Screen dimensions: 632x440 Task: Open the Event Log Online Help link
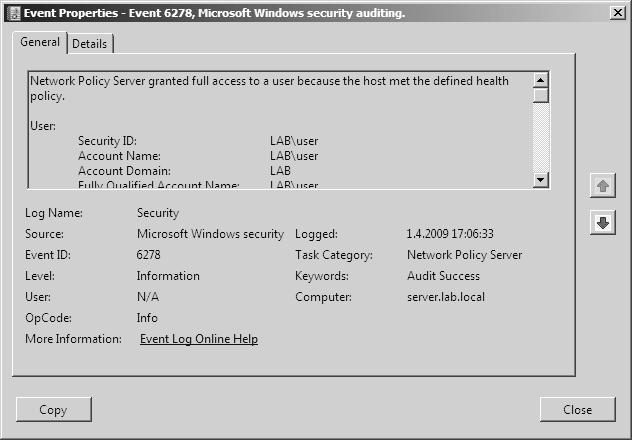[199, 339]
